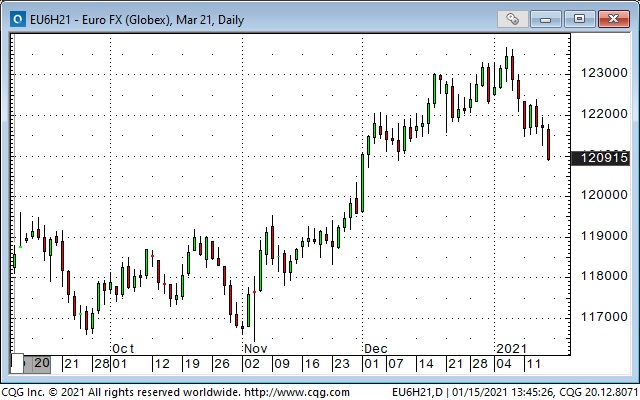Click the highlighted 20 date label

pyautogui.click(x=42, y=363)
